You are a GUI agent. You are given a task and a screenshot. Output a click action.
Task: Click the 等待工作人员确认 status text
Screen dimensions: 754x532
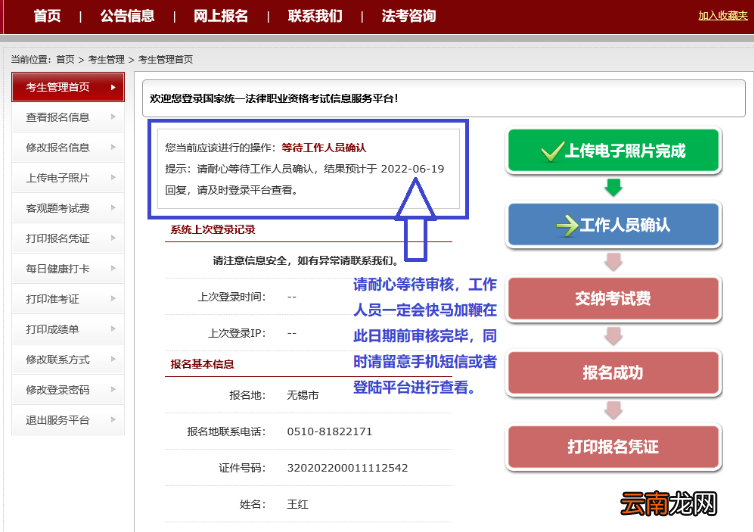(324, 148)
